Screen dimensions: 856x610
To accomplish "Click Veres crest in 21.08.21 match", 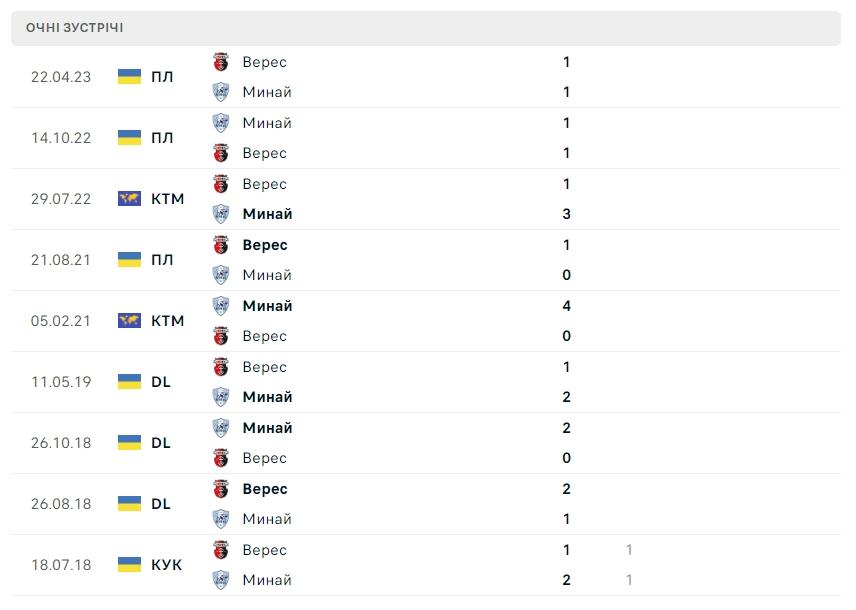I will (x=221, y=245).
